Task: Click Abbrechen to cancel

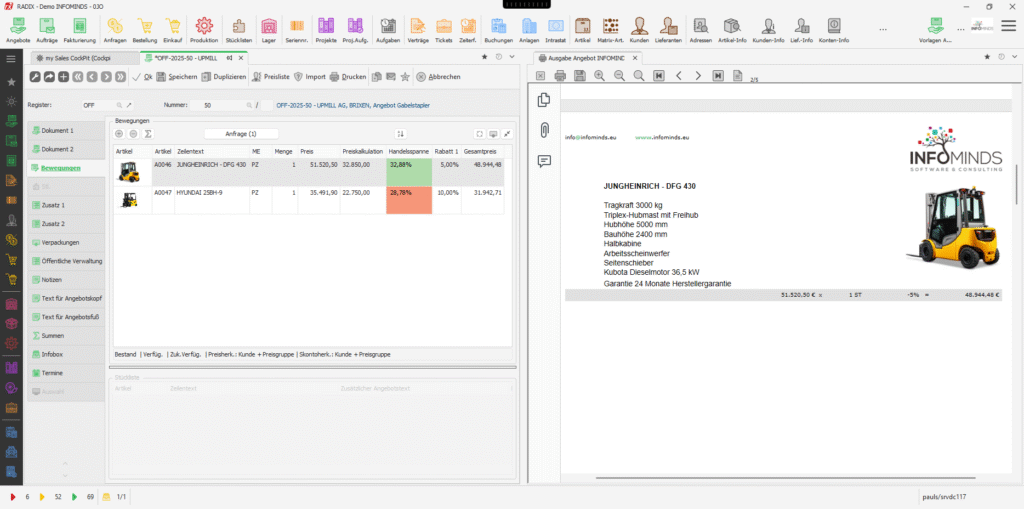Action: (x=438, y=77)
